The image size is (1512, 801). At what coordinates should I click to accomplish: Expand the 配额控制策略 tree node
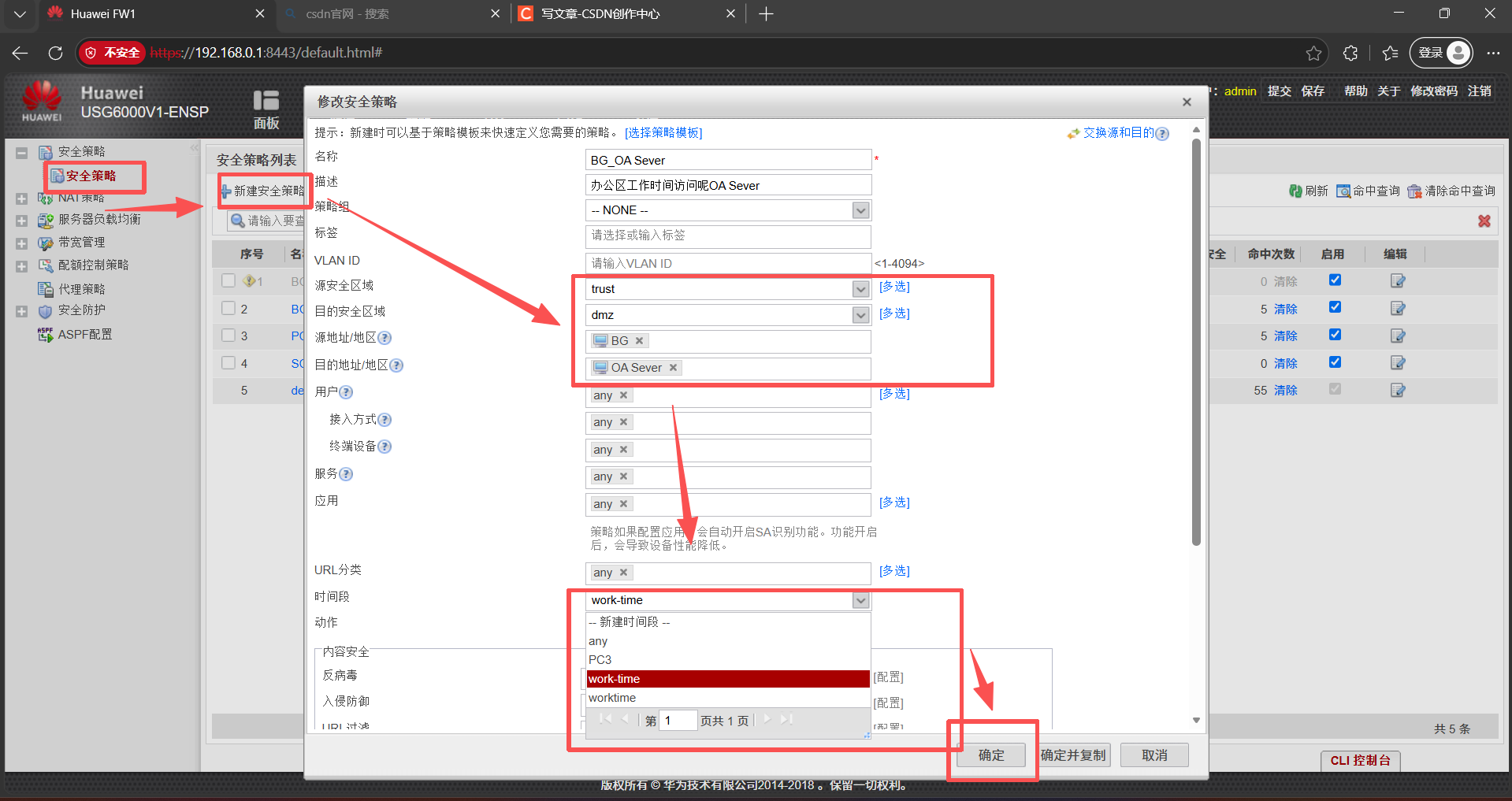click(x=21, y=266)
